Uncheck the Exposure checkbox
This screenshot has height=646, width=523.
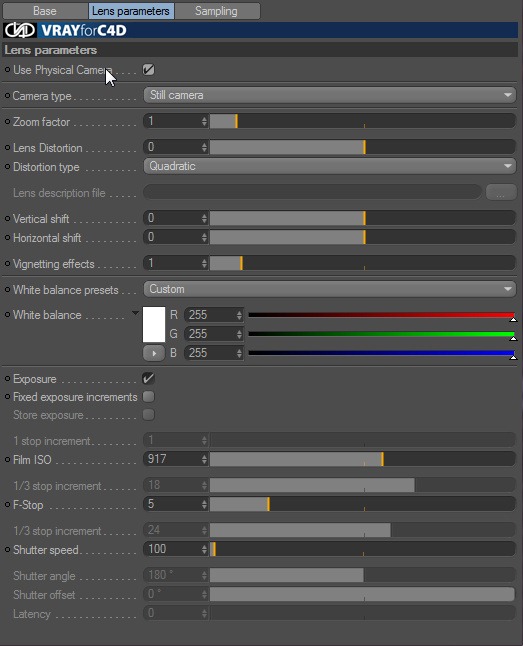(x=148, y=378)
